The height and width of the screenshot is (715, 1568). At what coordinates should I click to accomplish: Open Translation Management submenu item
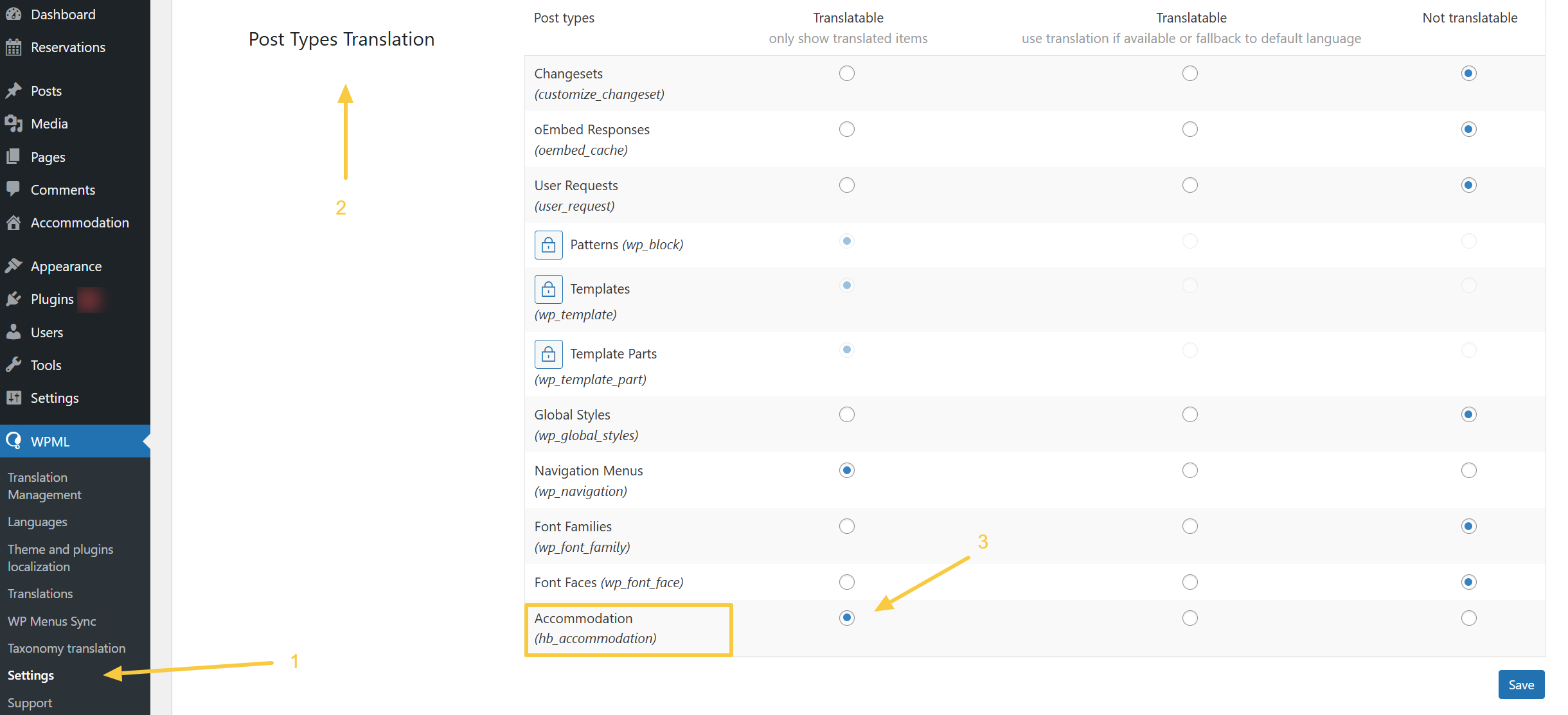44,486
